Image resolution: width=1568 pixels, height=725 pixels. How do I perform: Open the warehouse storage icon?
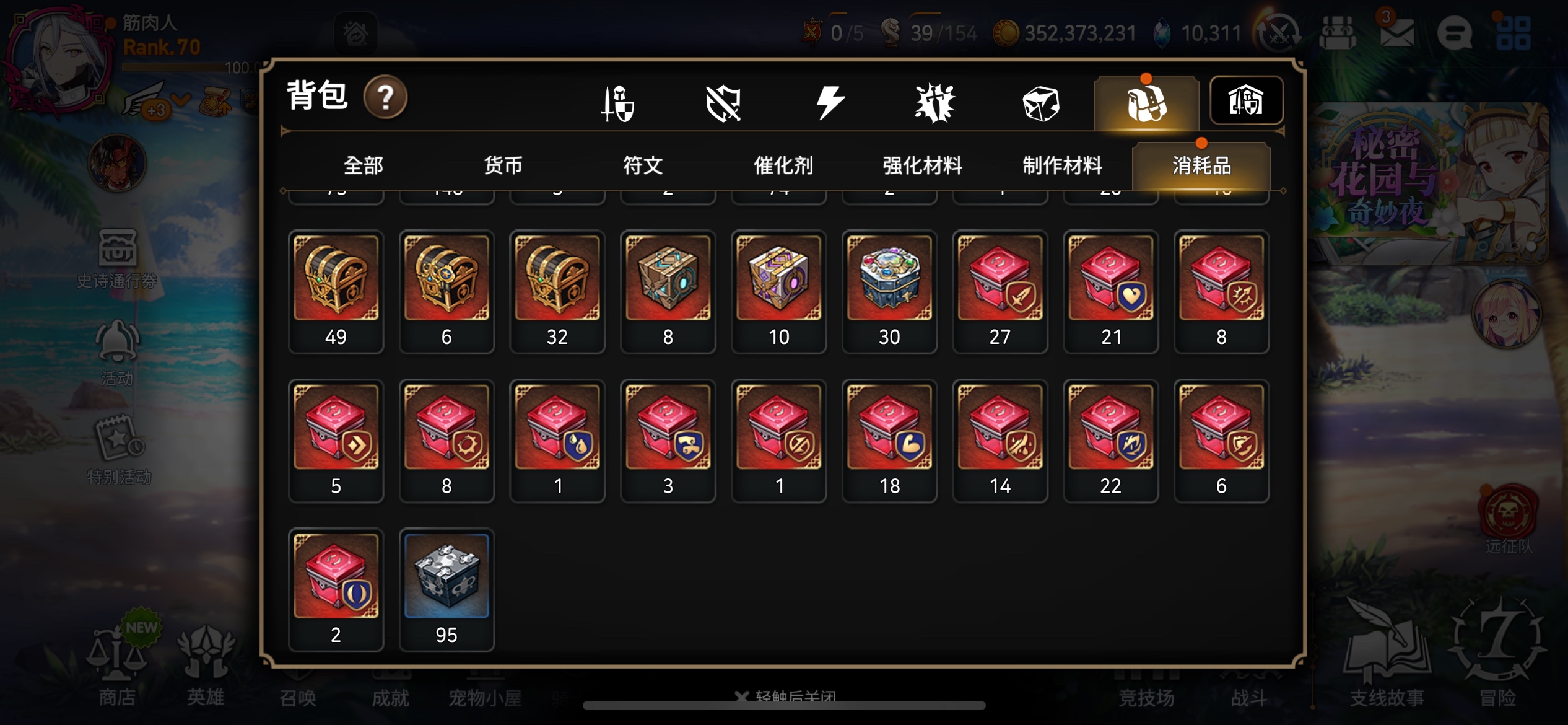pos(1246,100)
